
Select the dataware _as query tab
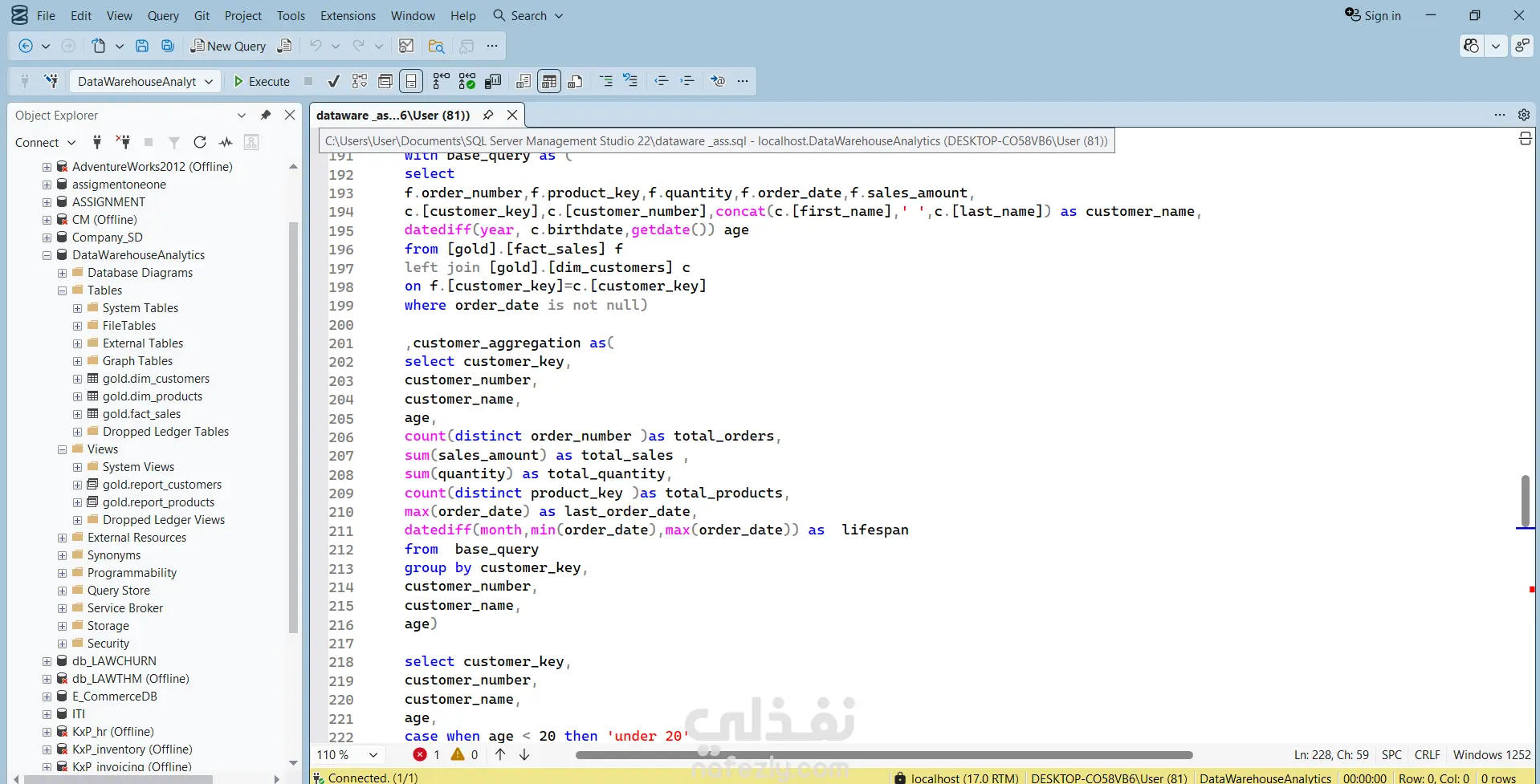[393, 115]
